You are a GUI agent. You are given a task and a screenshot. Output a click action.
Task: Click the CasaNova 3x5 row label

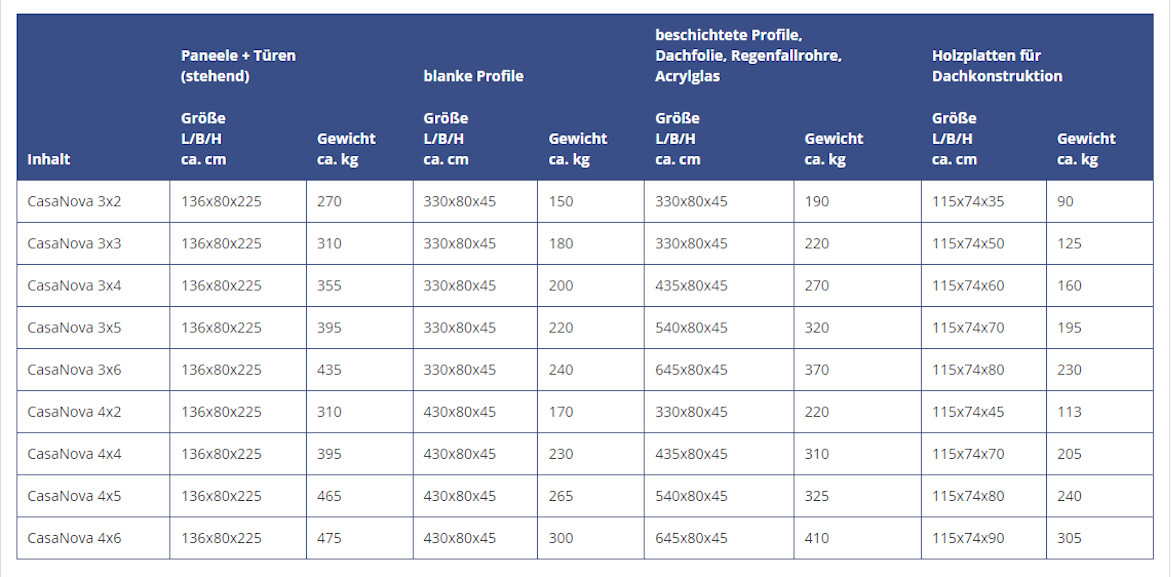[74, 328]
